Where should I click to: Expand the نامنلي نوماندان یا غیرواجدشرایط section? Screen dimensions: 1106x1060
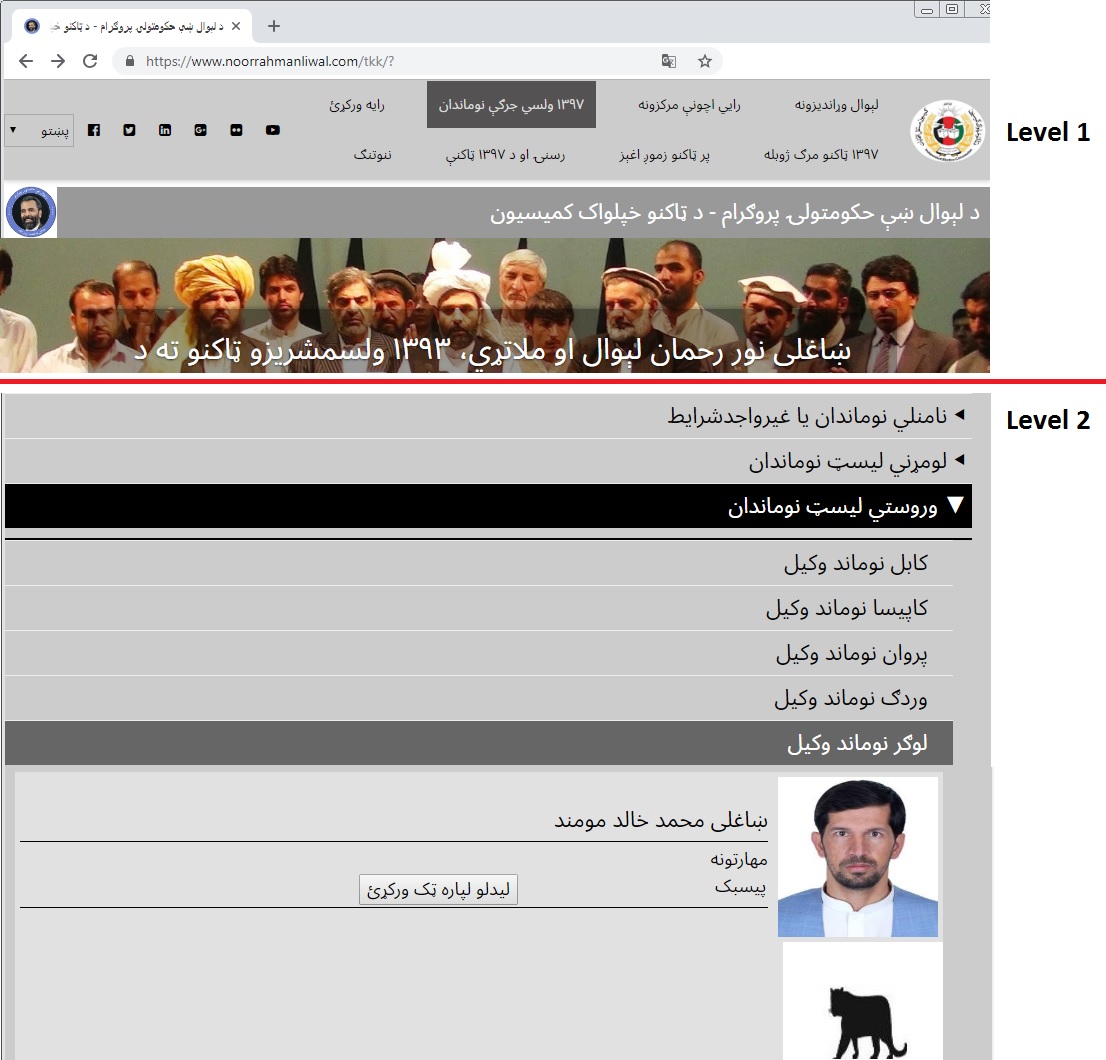(816, 416)
